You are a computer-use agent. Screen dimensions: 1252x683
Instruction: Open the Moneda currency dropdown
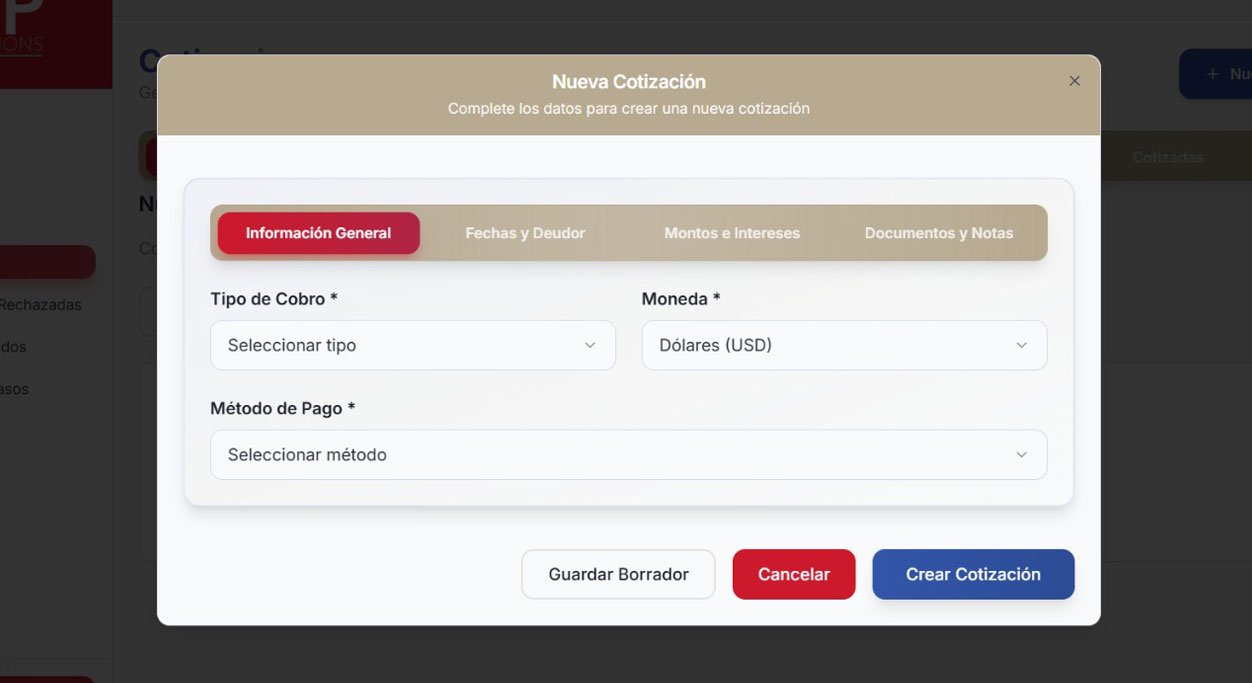click(x=843, y=345)
